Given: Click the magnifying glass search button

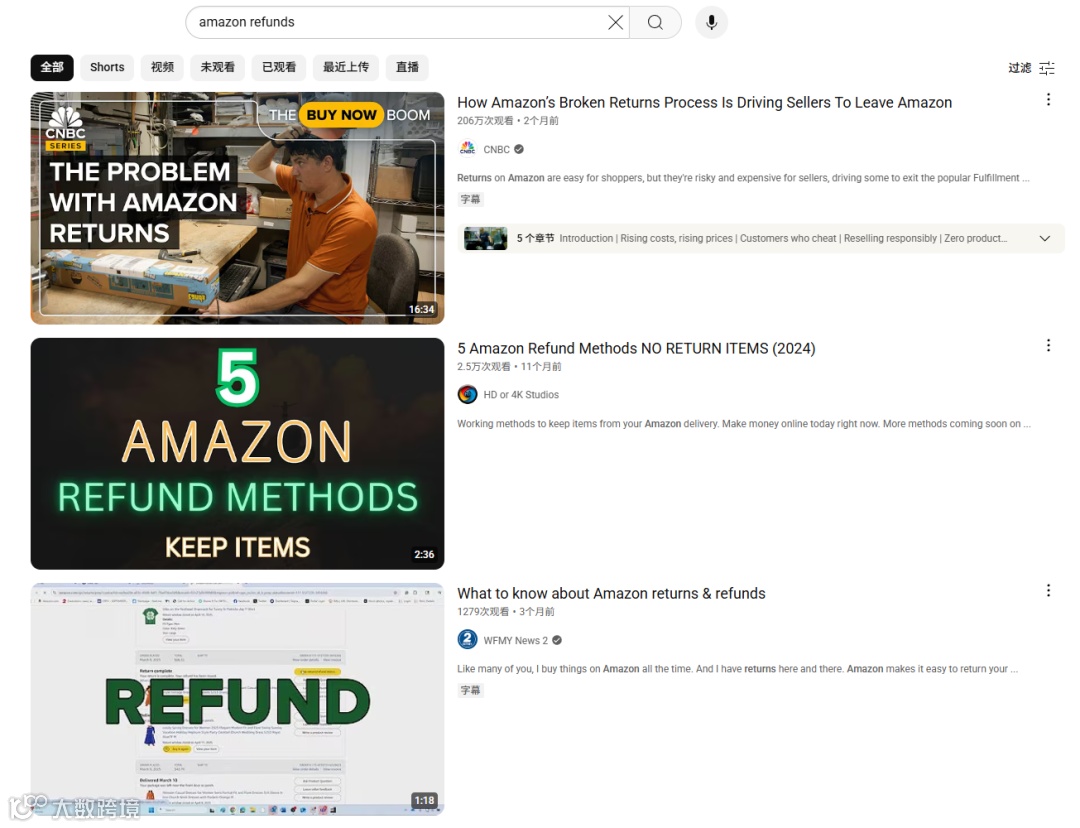Looking at the screenshot, I should [x=655, y=22].
